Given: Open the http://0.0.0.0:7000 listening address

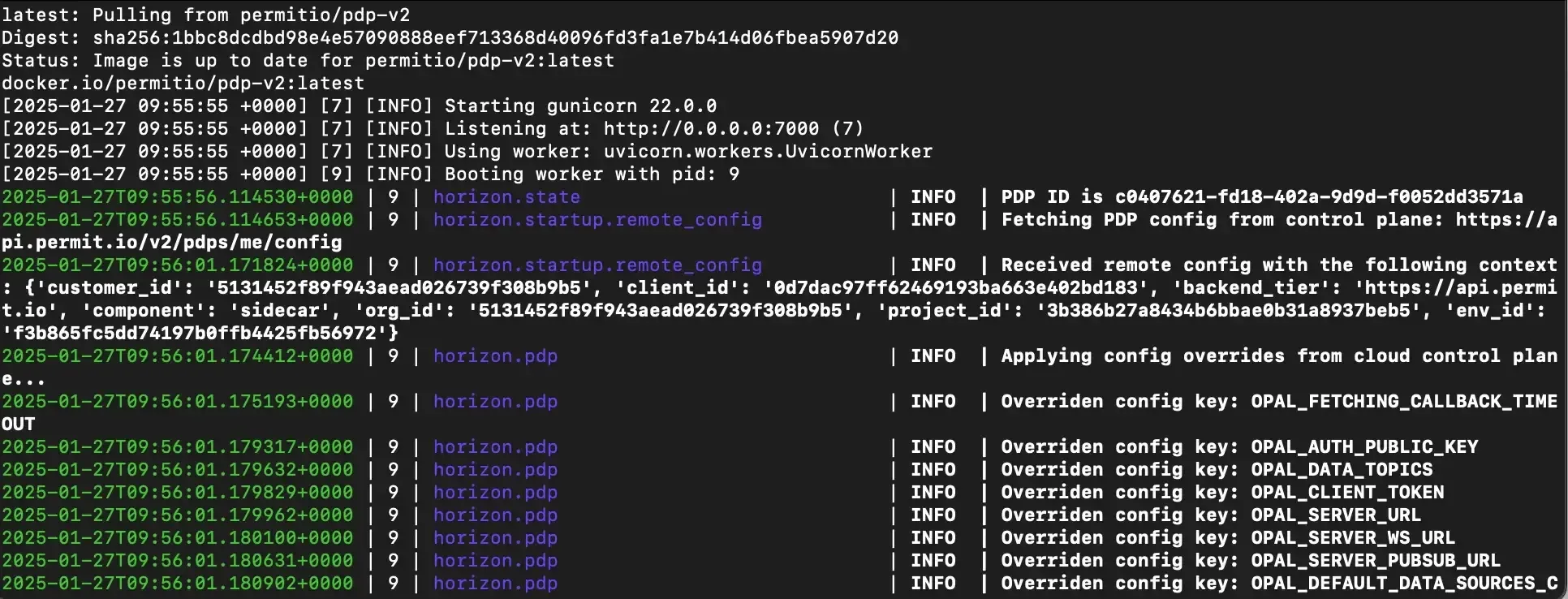Looking at the screenshot, I should 711,129.
